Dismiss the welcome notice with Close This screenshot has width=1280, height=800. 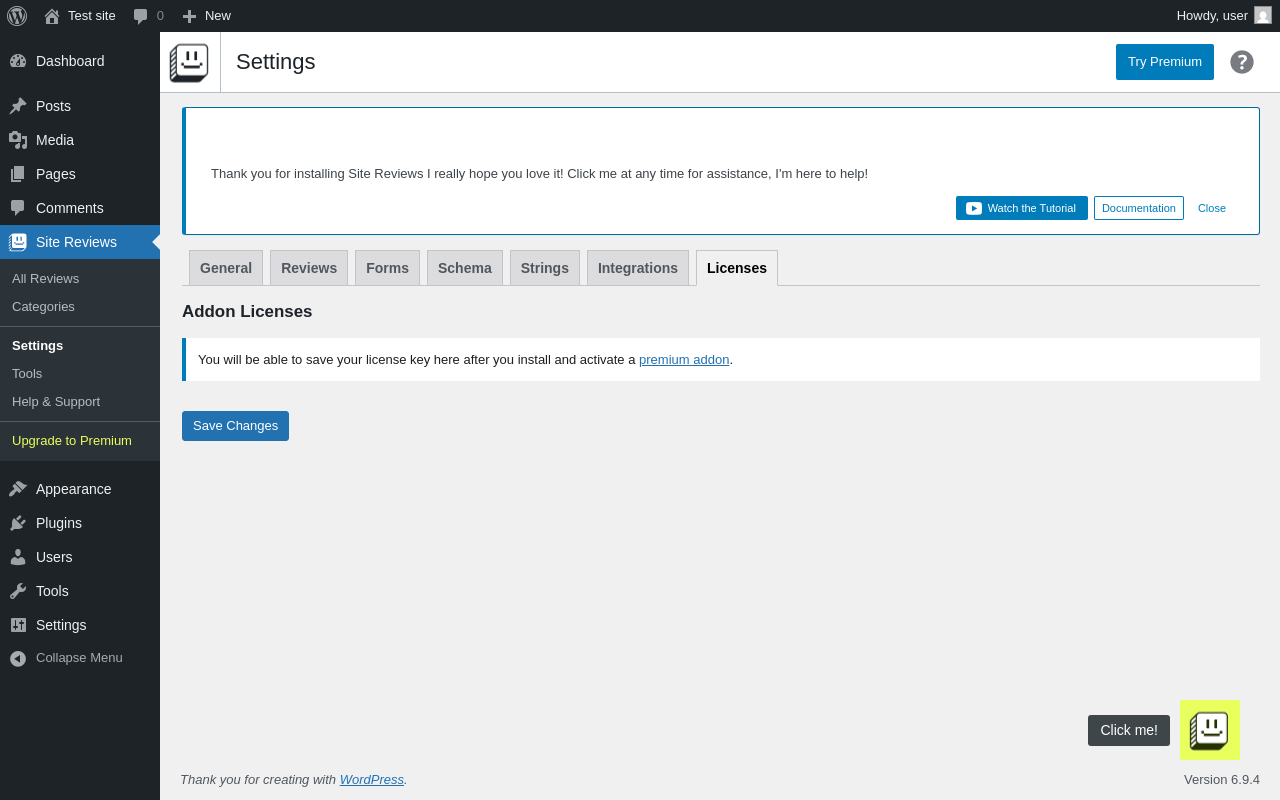tap(1212, 208)
